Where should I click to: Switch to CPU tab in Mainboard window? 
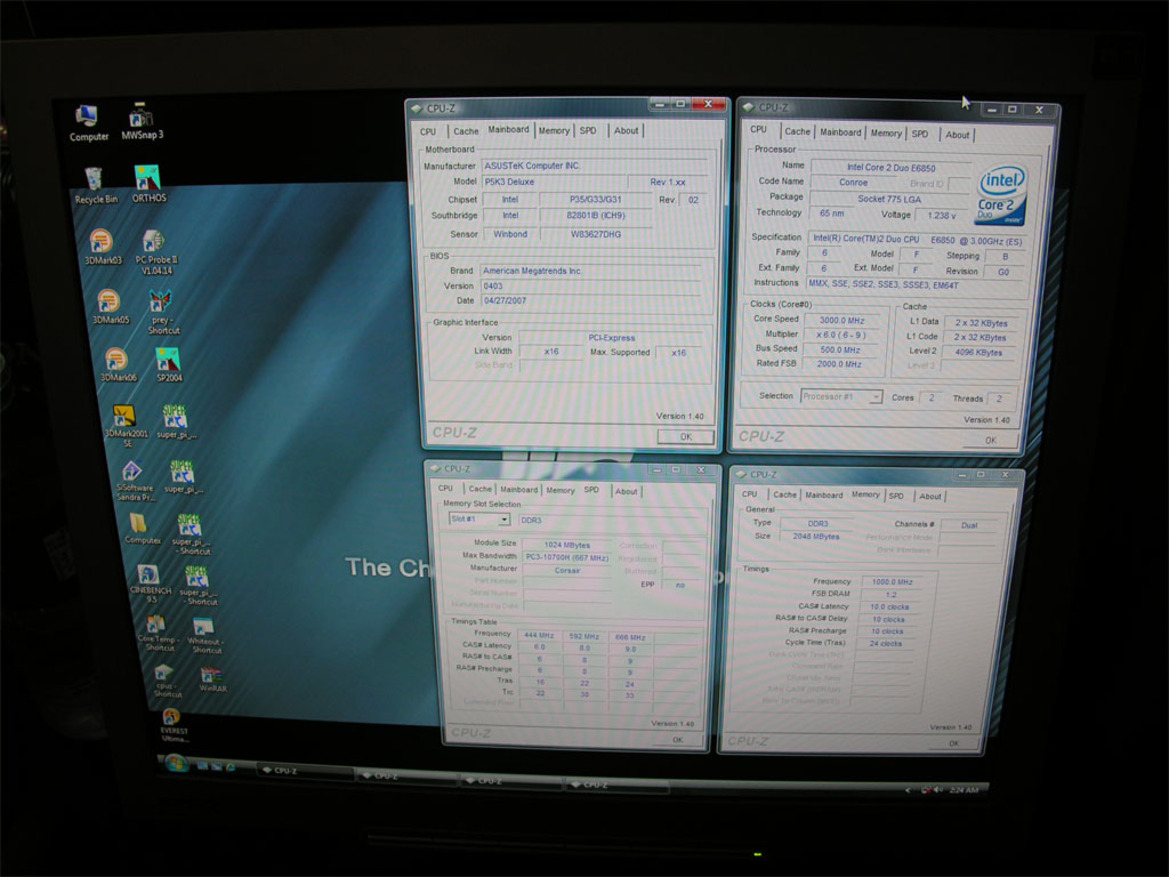coord(428,131)
